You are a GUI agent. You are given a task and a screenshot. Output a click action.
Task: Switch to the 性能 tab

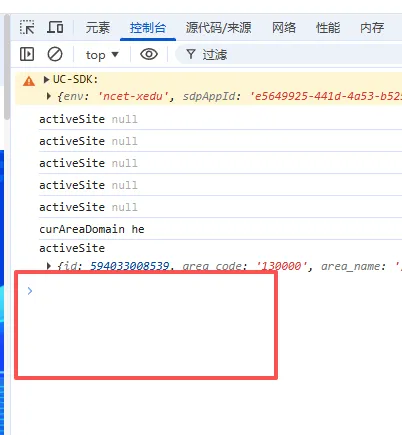coord(328,28)
